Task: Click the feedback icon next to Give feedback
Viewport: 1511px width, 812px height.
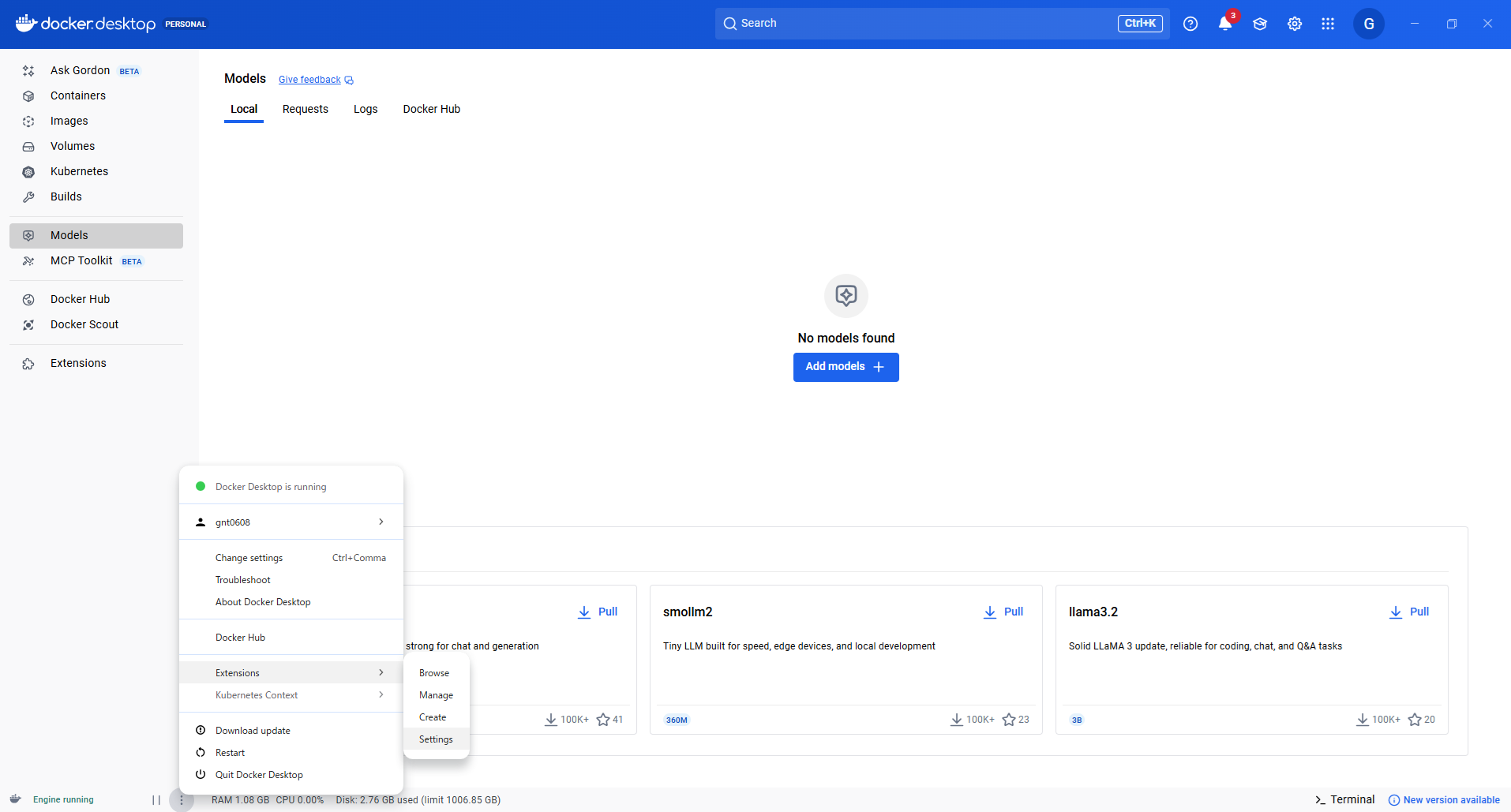Action: tap(349, 80)
